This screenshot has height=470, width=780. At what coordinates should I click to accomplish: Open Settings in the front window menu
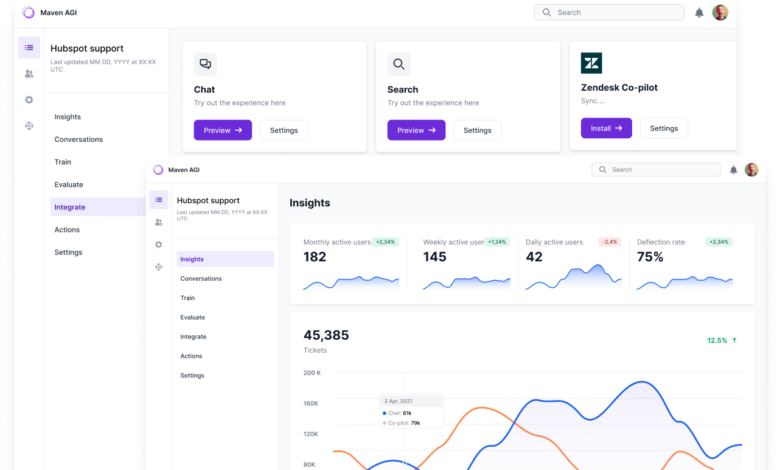pos(192,376)
